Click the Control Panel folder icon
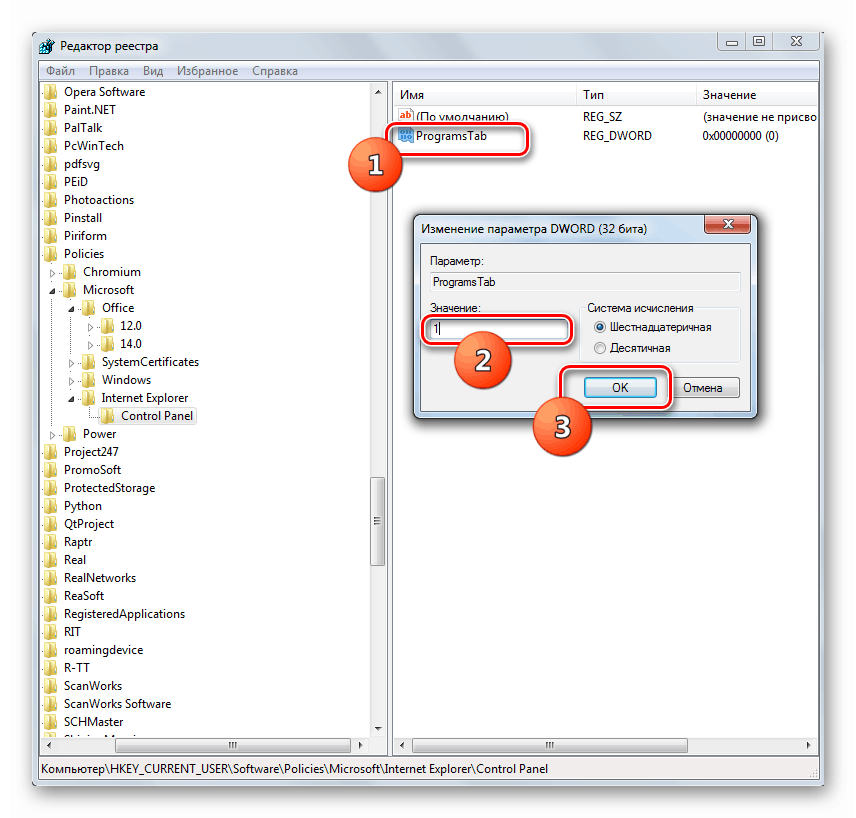856x818 pixels. click(x=108, y=416)
